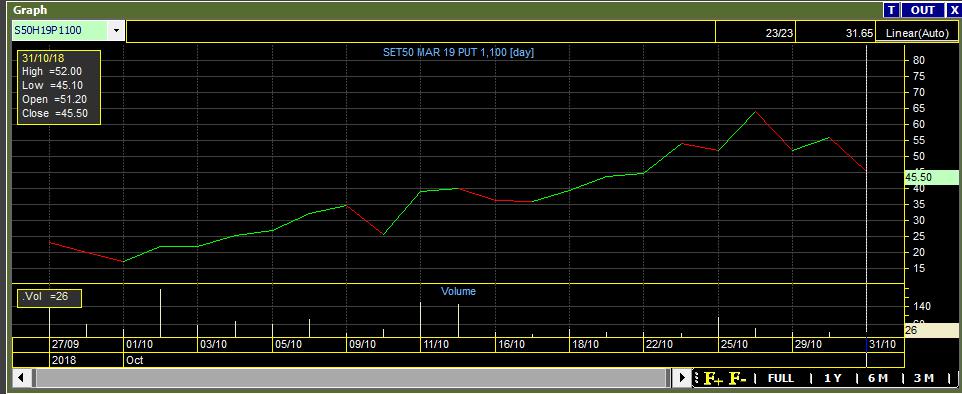This screenshot has width=962, height=394.
Task: Switch chart to 3M range
Action: click(924, 379)
